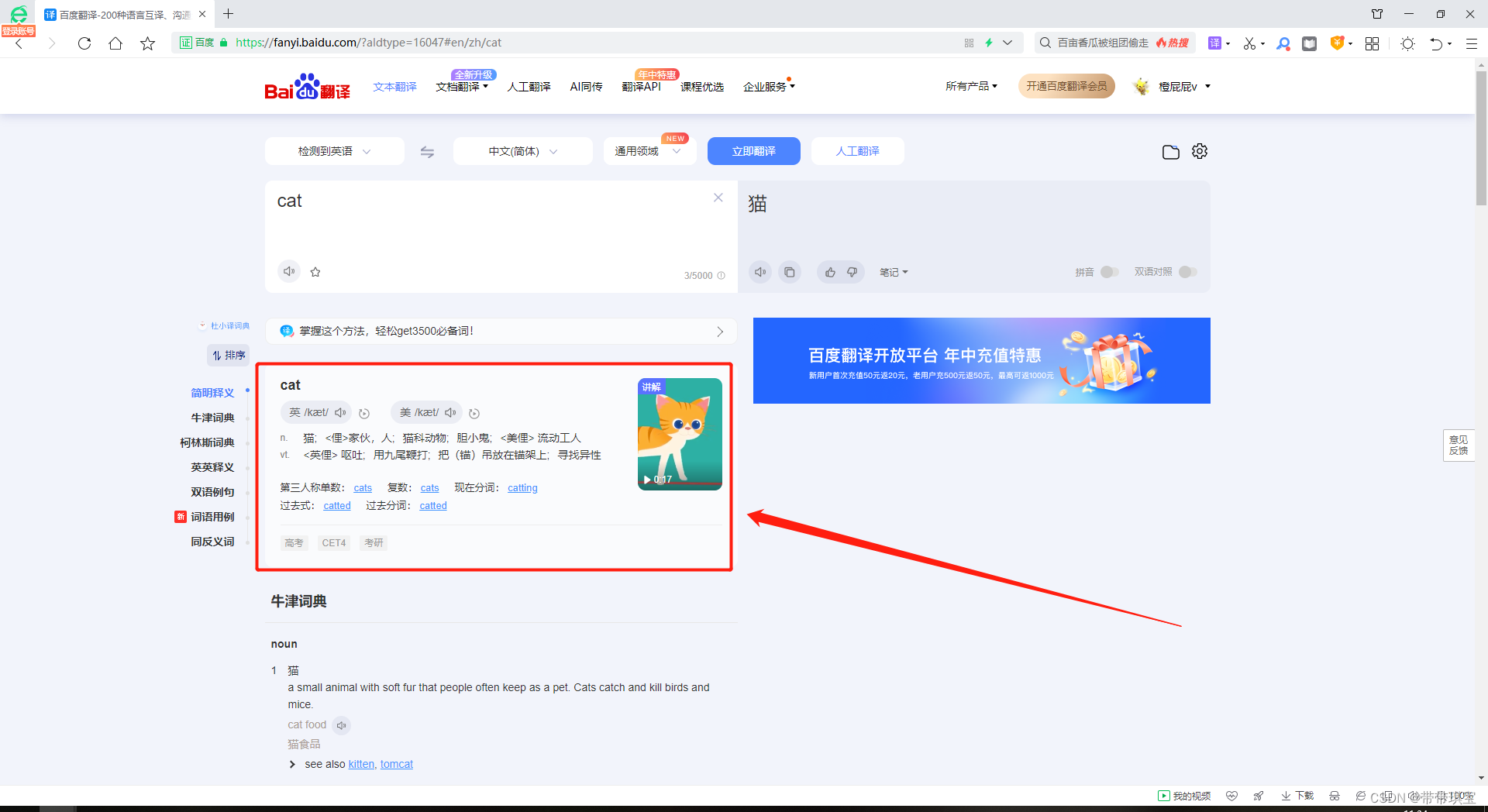The width and height of the screenshot is (1488, 812).
Task: Click the 立即翻译 button
Action: (753, 151)
